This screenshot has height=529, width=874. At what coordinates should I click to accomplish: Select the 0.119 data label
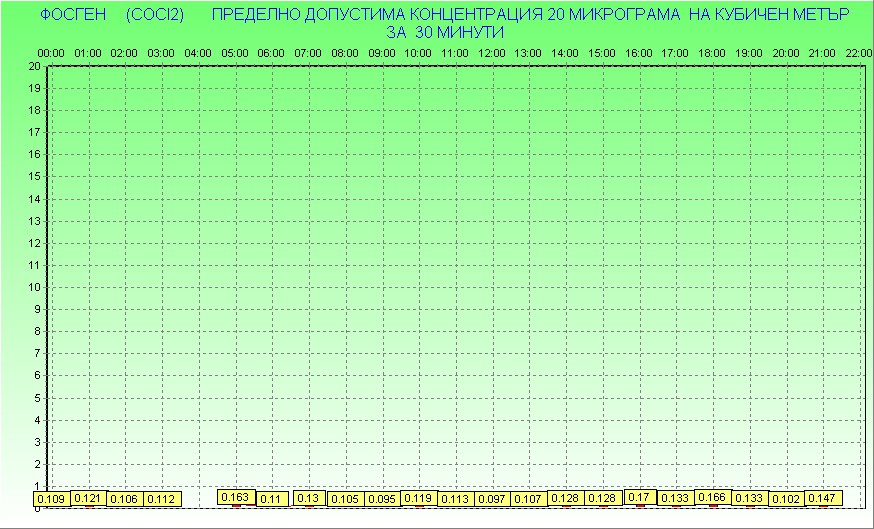(418, 498)
